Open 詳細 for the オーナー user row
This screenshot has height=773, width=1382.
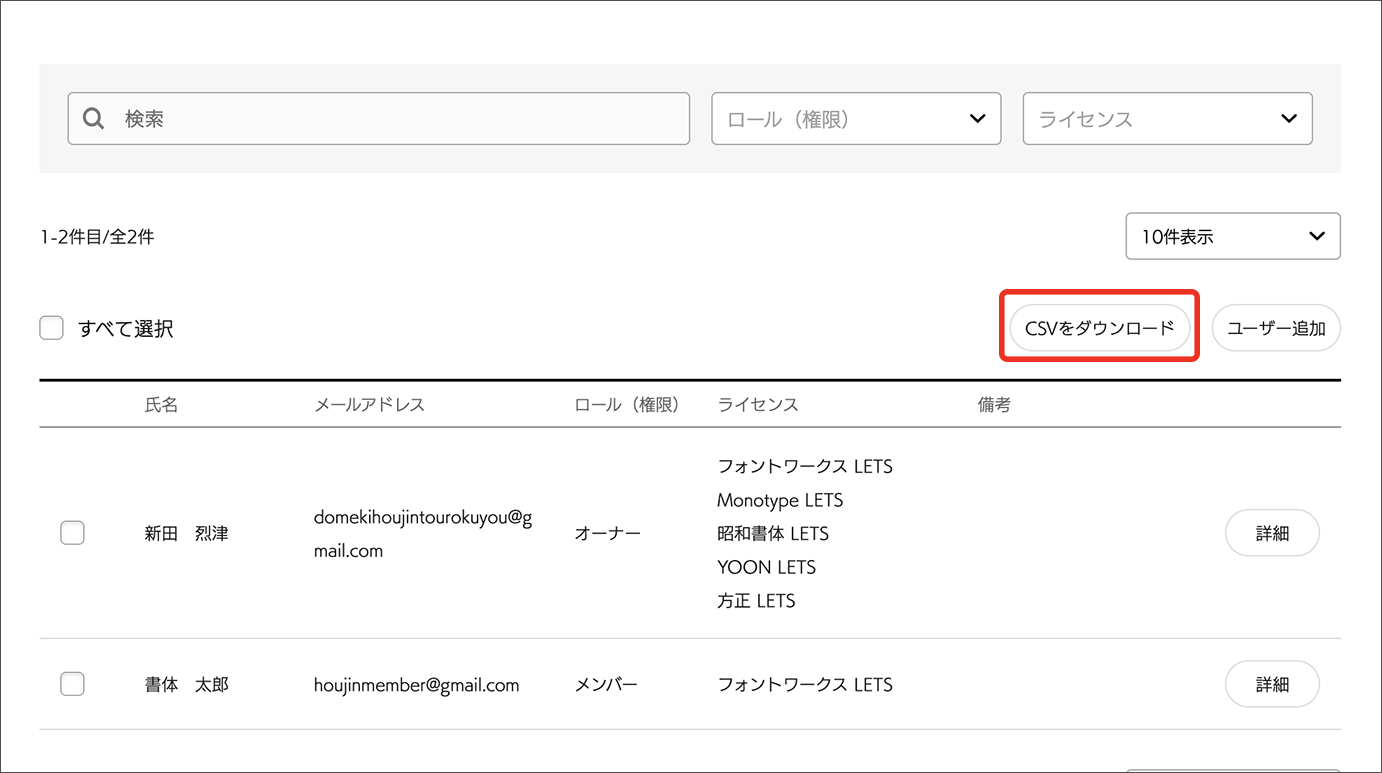click(1271, 534)
